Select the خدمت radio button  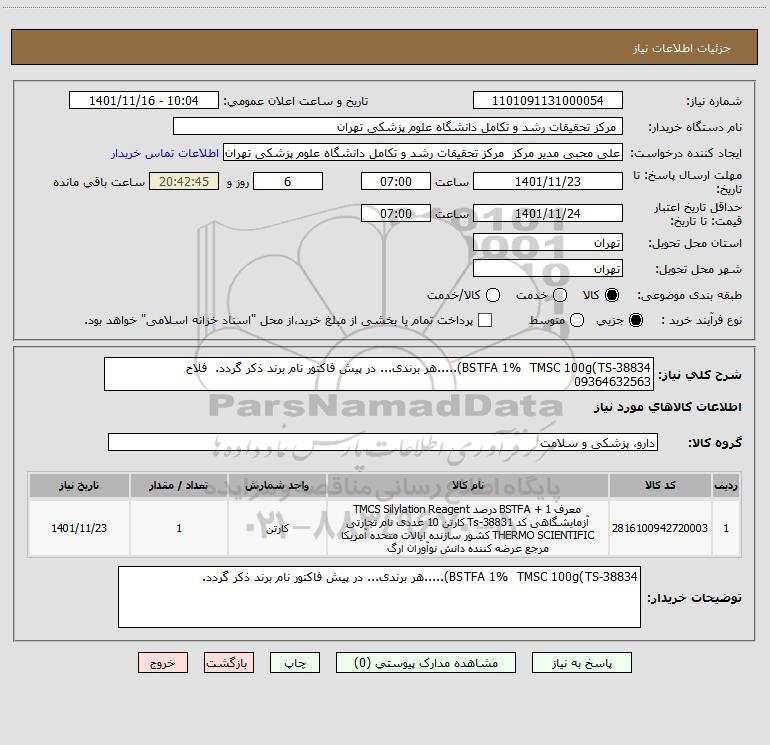pyautogui.click(x=560, y=295)
